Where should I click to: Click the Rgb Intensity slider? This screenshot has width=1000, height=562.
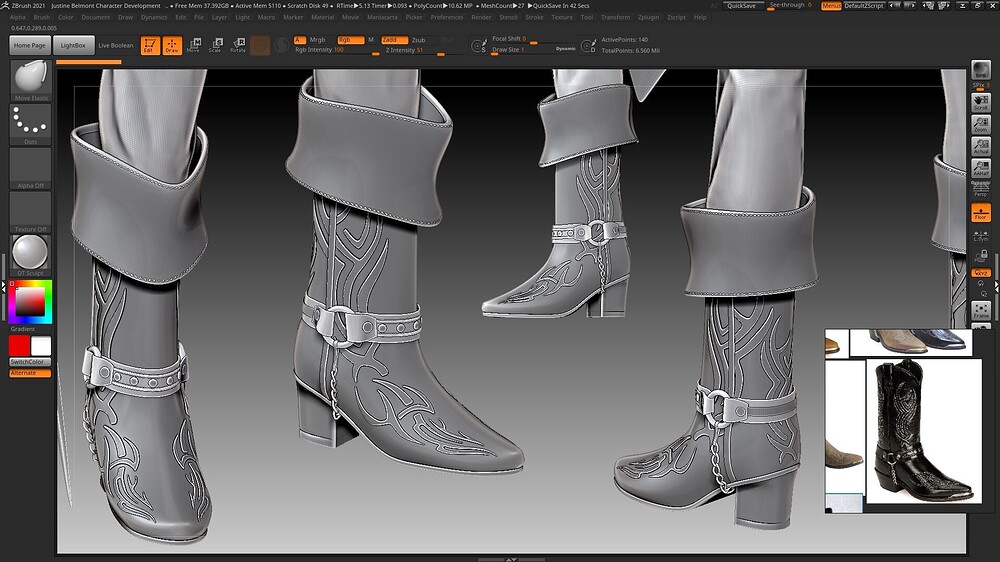337,50
